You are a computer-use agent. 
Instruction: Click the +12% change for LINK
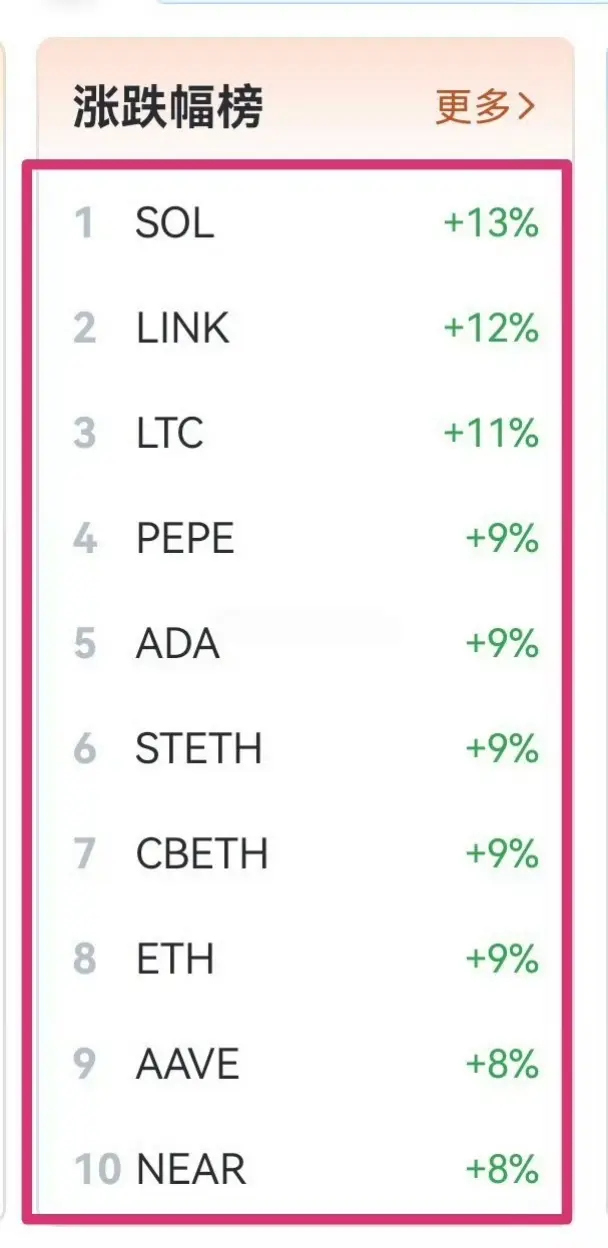coord(491,328)
